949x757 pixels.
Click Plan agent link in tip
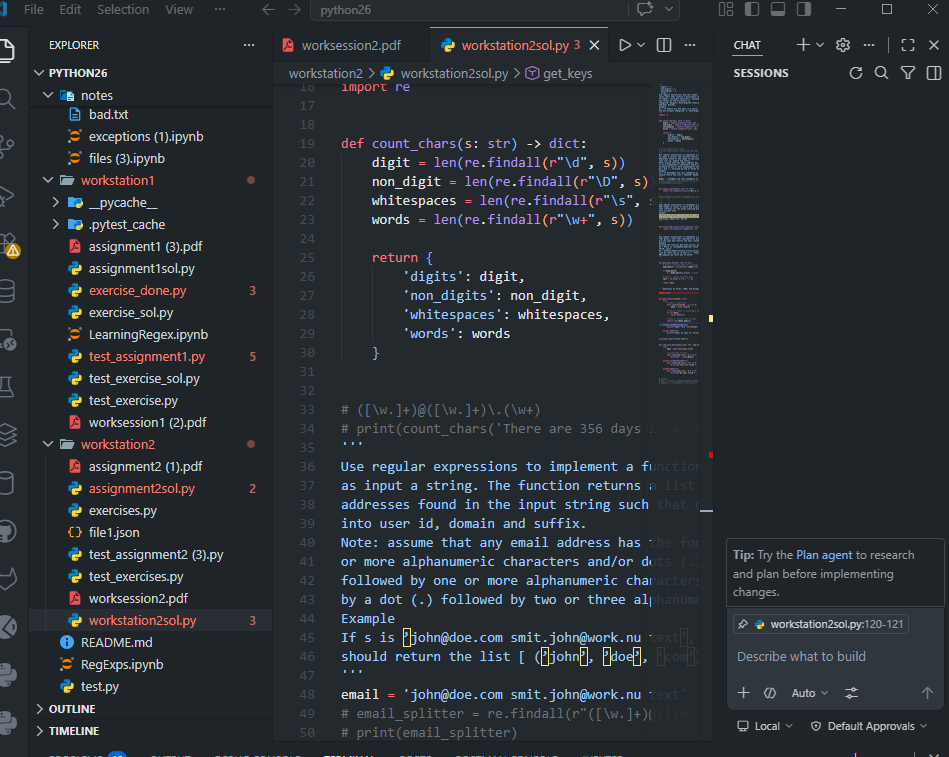[x=824, y=555]
